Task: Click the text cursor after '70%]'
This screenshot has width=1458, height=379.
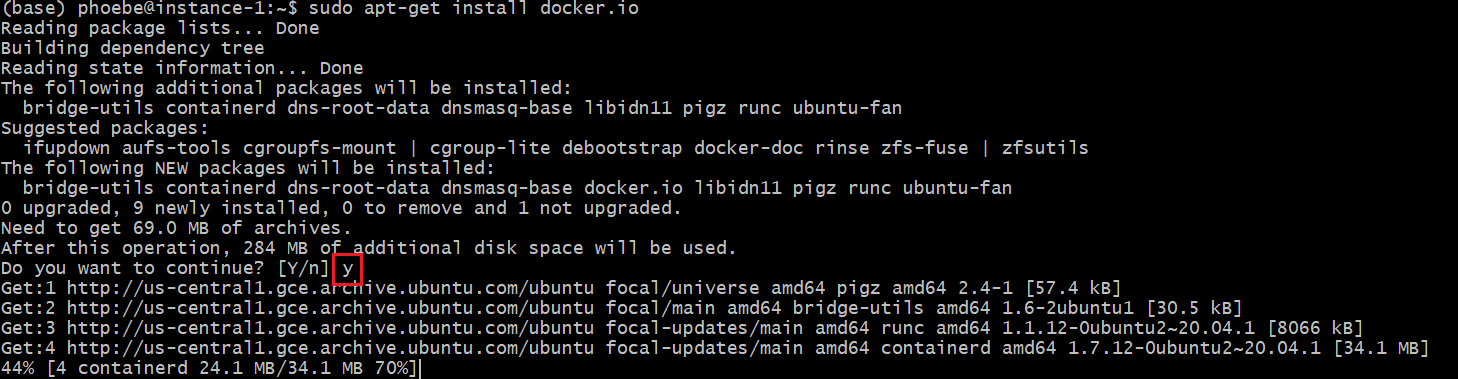Action: tap(421, 369)
